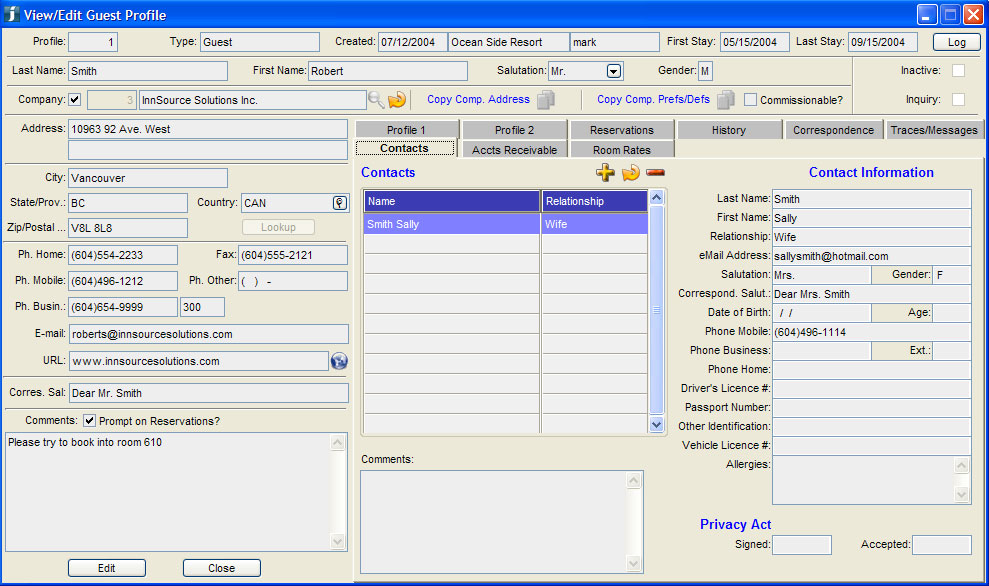Click the company search magnifier icon
Screen dimensions: 989x586
pos(376,100)
